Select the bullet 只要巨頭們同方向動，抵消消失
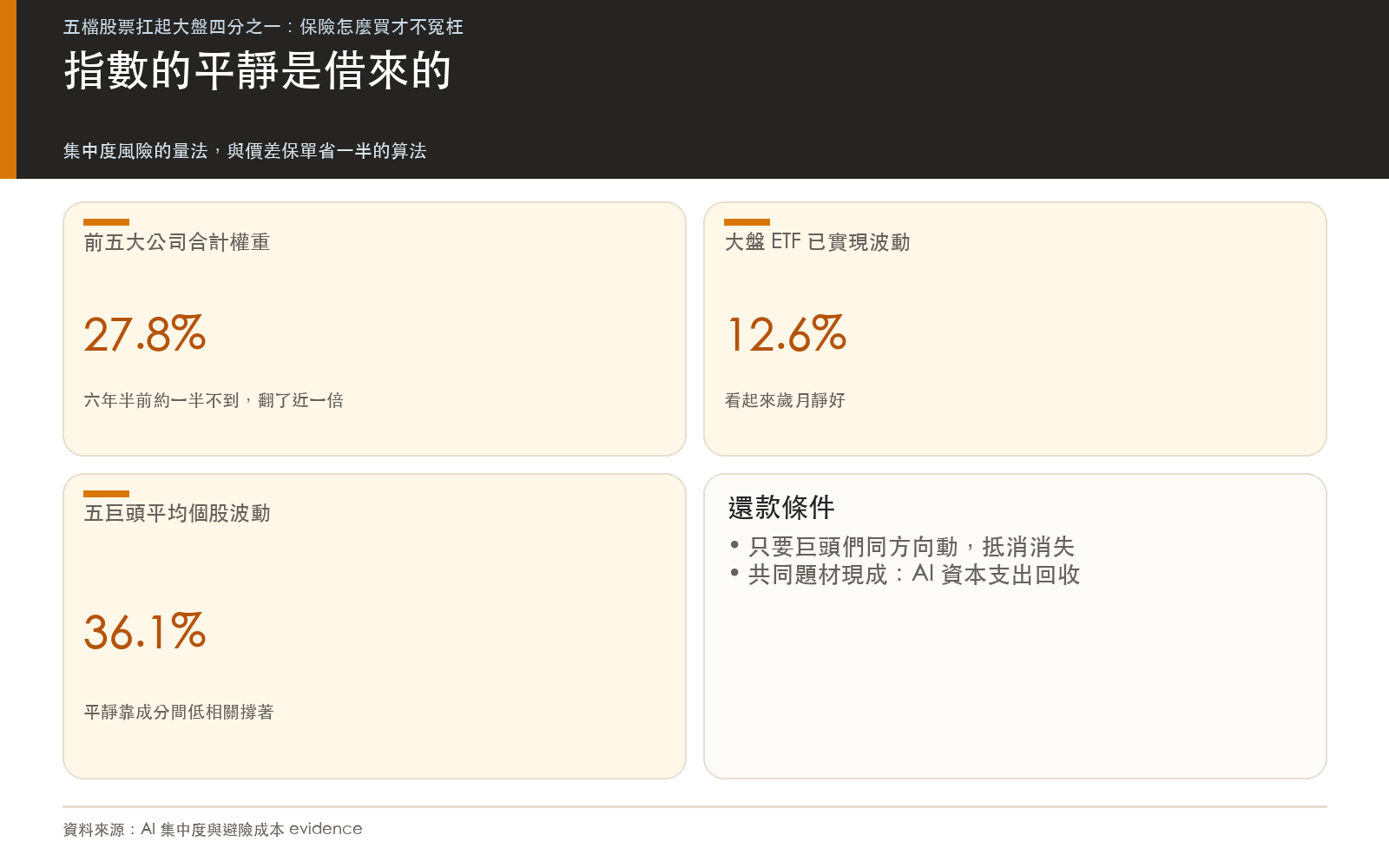The height and width of the screenshot is (868, 1389). tap(903, 547)
